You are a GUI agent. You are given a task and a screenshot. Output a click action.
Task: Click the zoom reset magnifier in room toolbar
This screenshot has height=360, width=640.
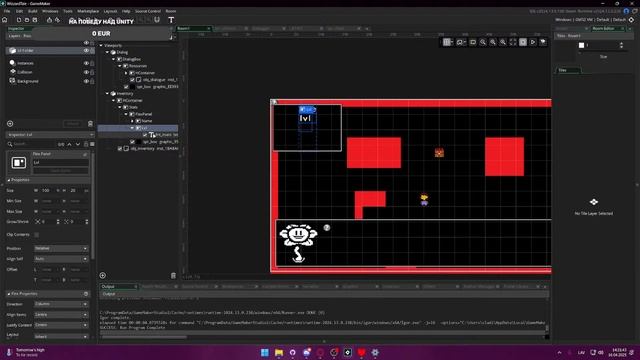[x=493, y=42]
